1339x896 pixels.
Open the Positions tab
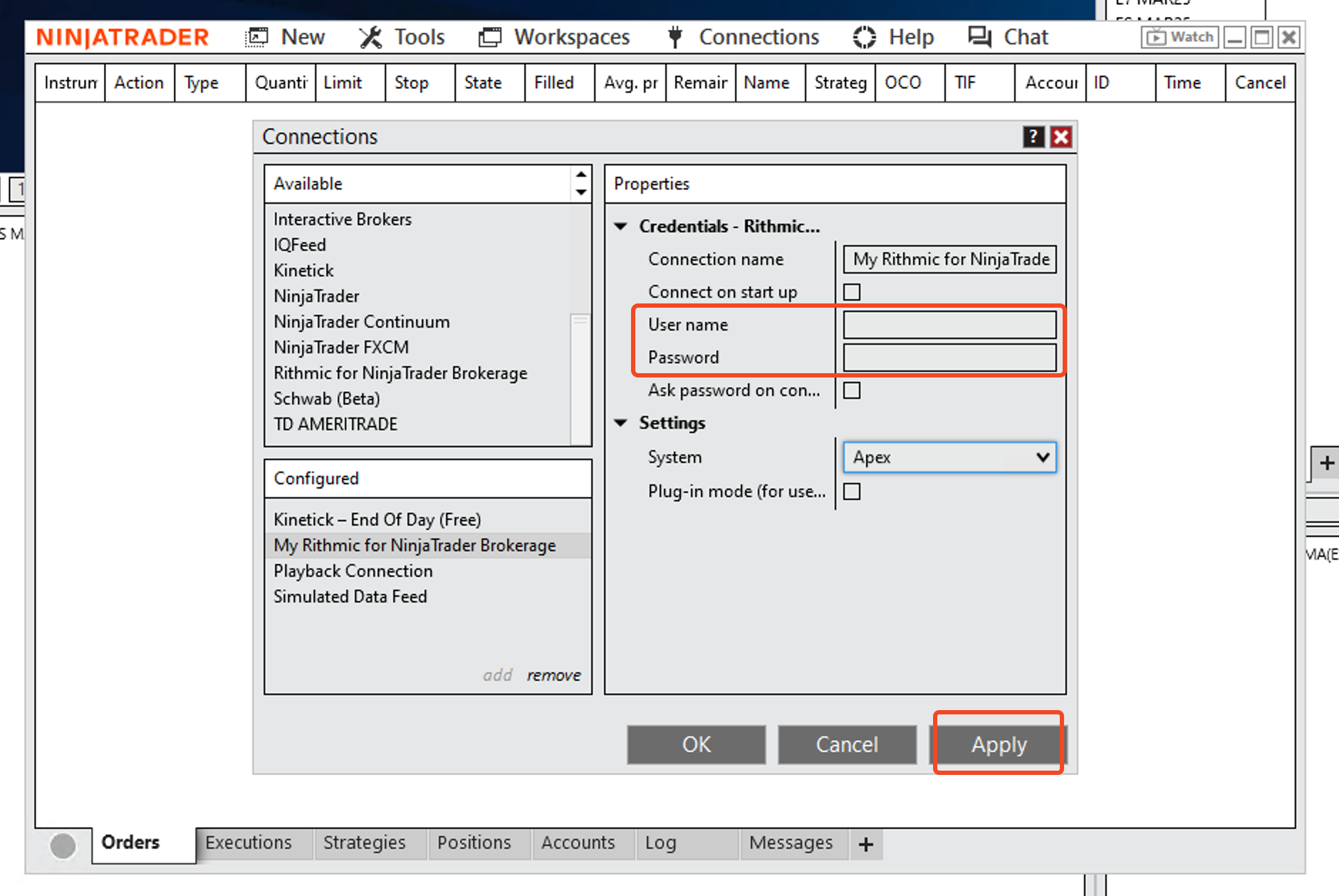[474, 843]
